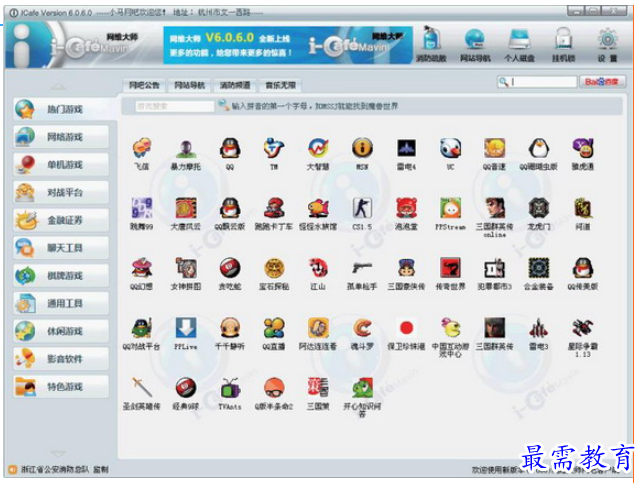
Task: Lock the machine with the 挂机锁 icon
Action: [563, 44]
